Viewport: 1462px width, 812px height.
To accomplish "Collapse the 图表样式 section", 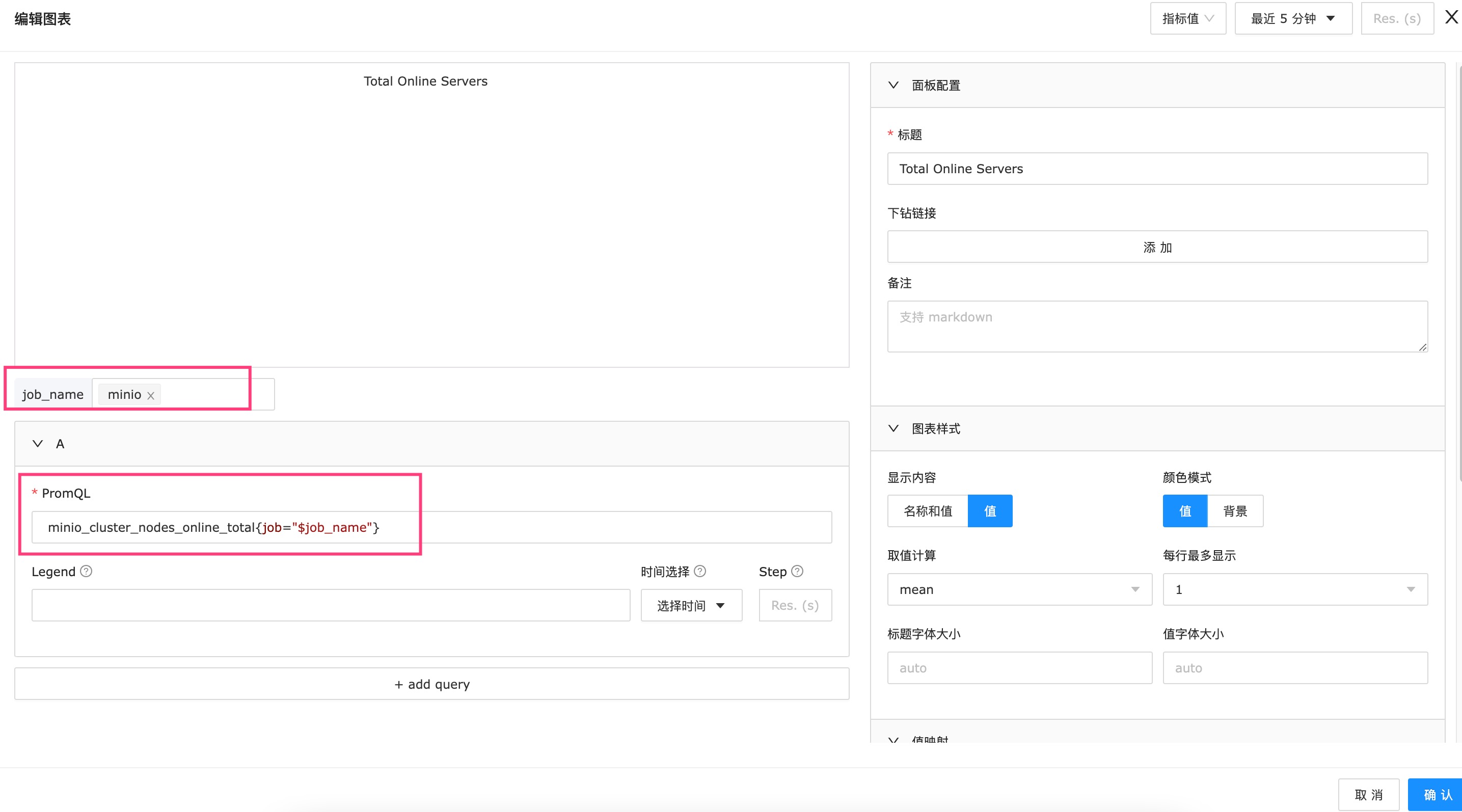I will point(894,428).
